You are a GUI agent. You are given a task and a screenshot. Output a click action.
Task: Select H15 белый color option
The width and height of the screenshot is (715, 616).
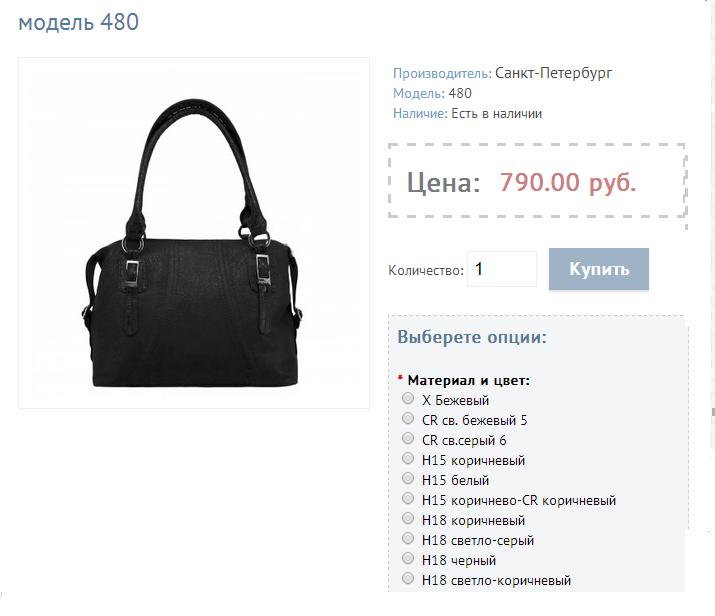point(408,478)
